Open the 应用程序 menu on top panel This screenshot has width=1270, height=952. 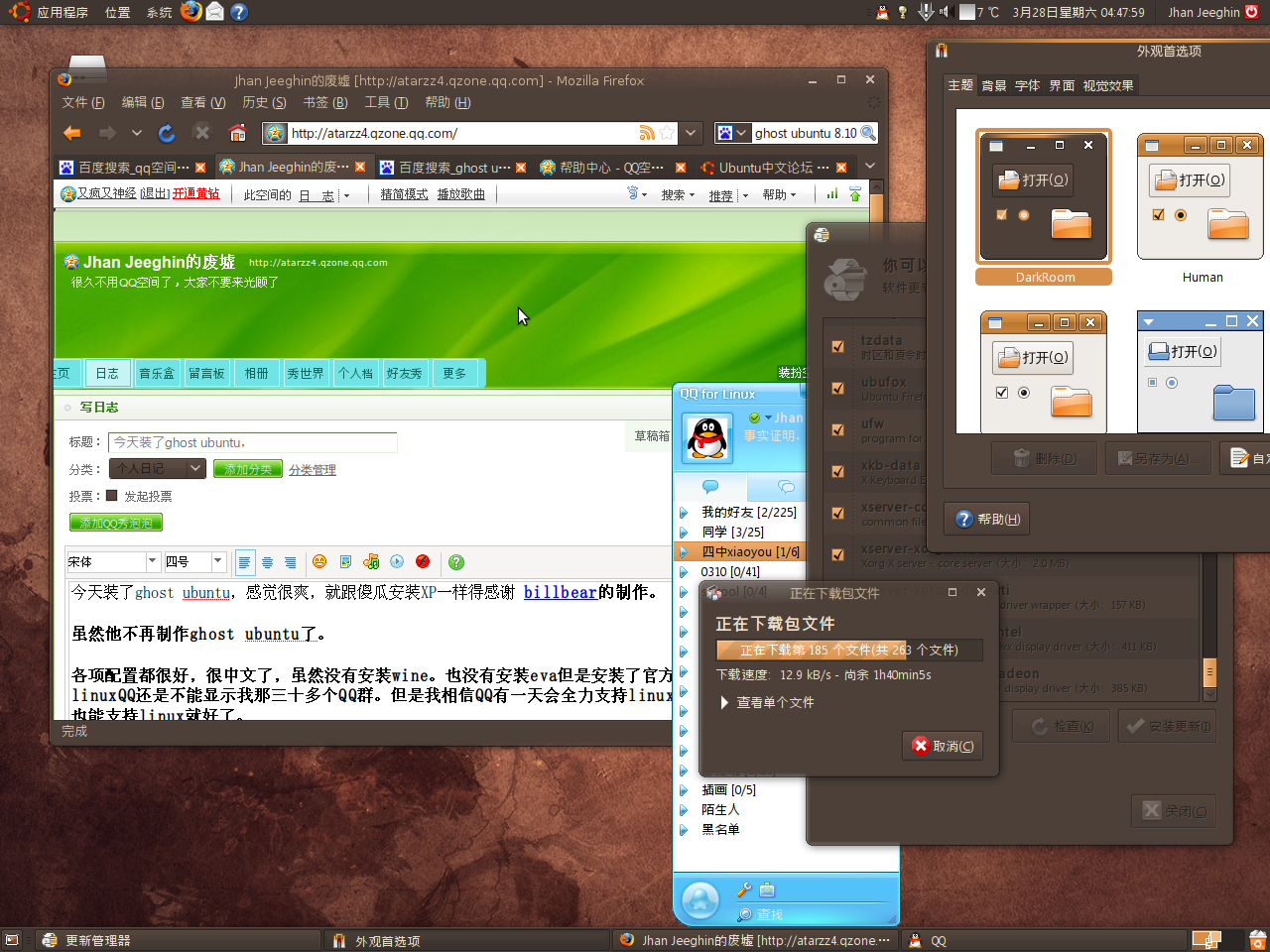coord(63,12)
